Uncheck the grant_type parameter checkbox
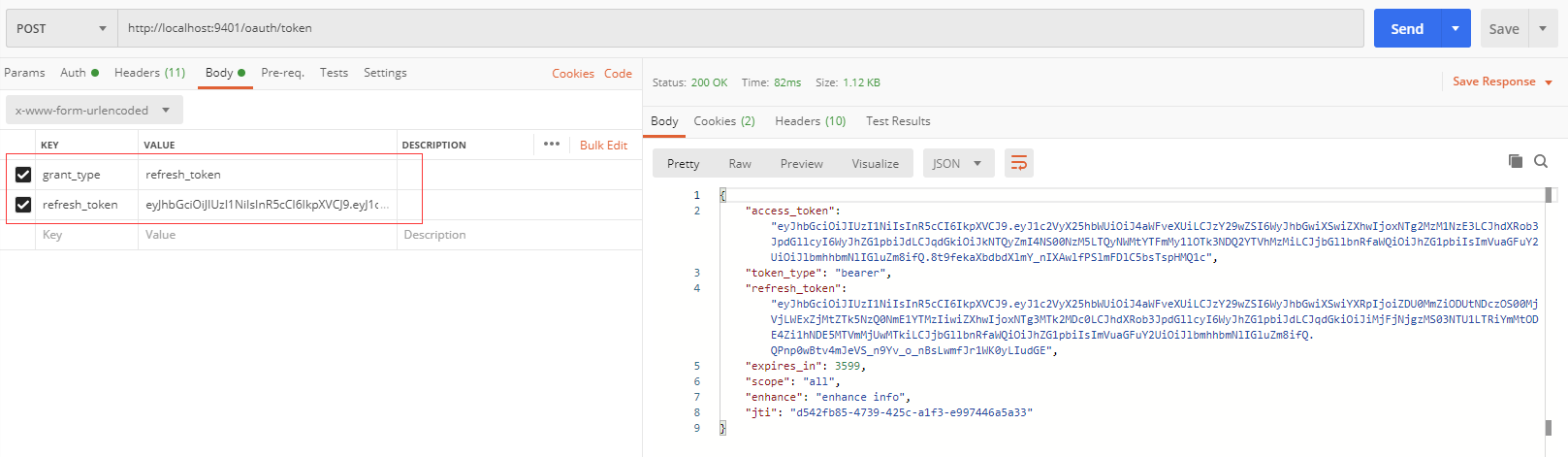The image size is (1568, 457). pyautogui.click(x=23, y=175)
